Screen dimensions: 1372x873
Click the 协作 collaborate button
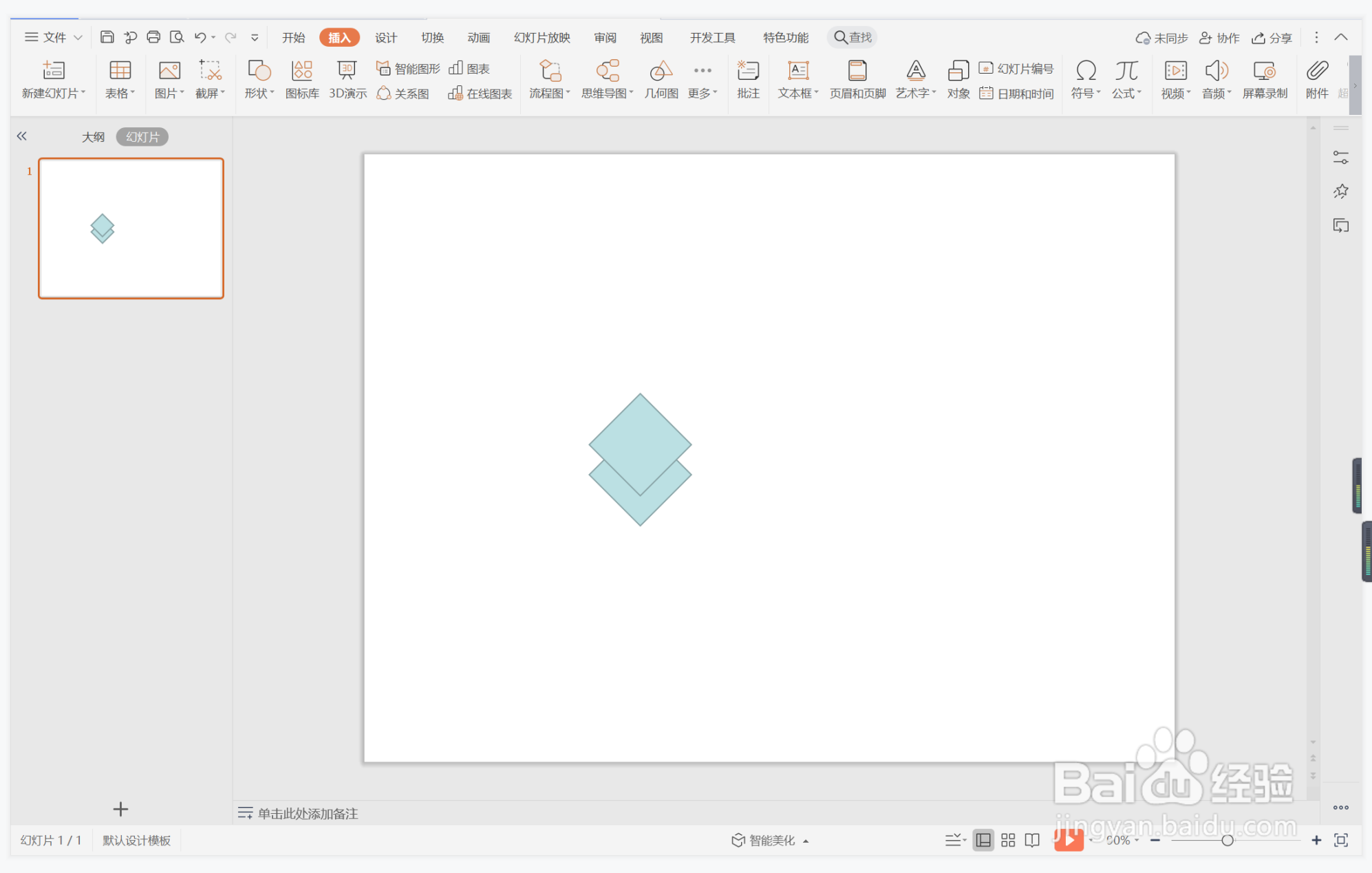(1219, 38)
